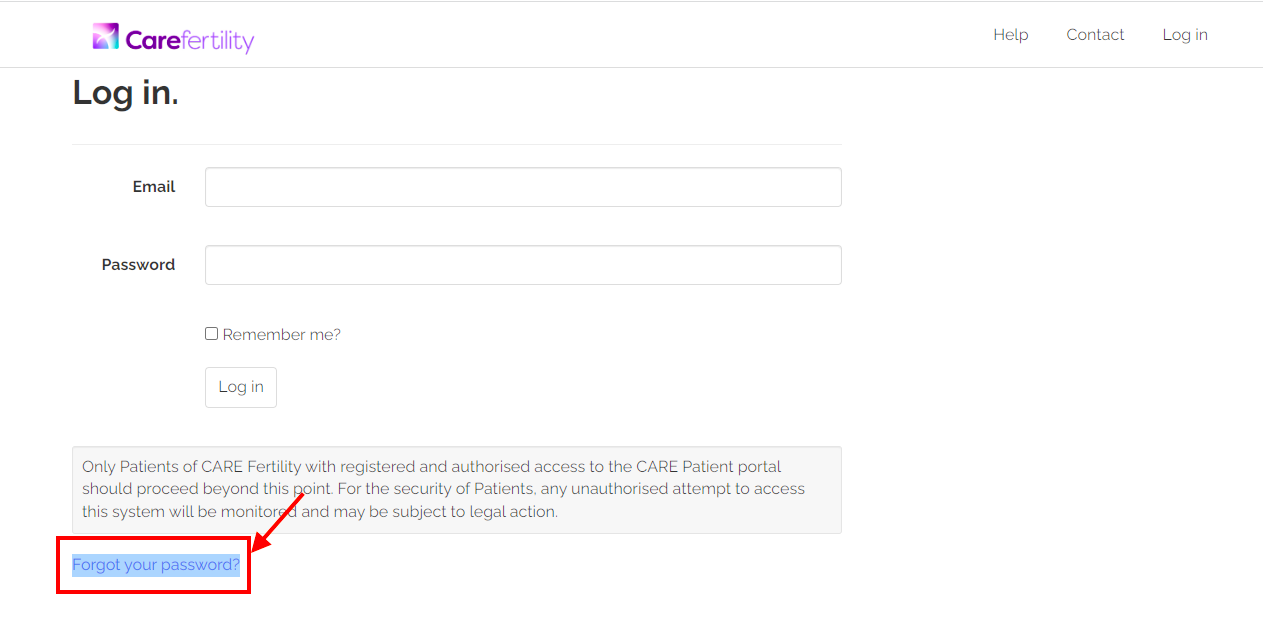This screenshot has height=629, width=1263.
Task: Open the Contact page
Action: [1095, 35]
